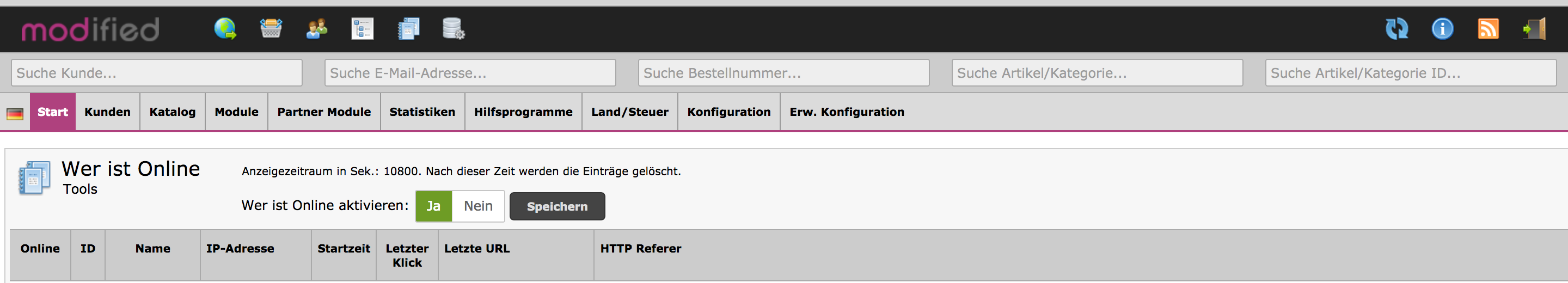
Task: Click the Speichern button
Action: point(557,206)
